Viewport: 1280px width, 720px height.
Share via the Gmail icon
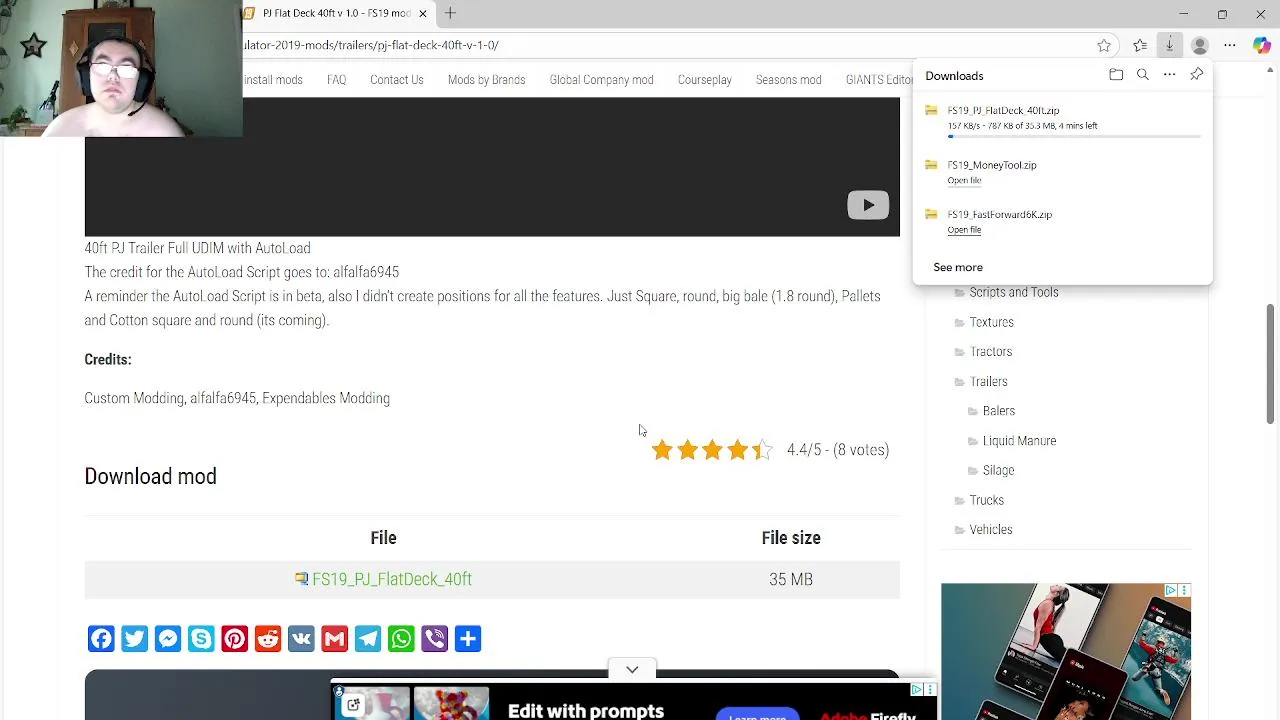click(334, 639)
